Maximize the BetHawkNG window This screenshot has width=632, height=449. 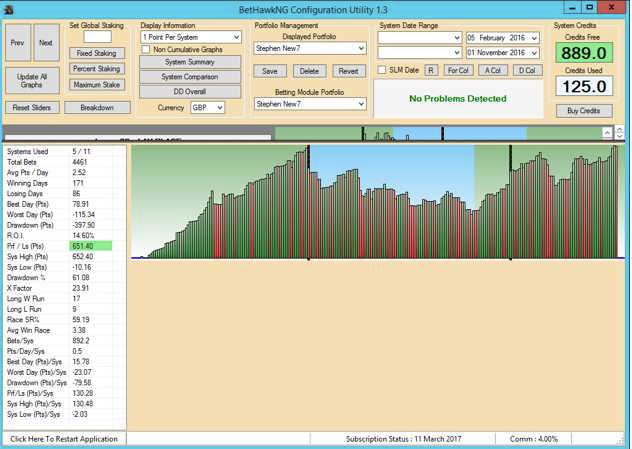tap(590, 8)
